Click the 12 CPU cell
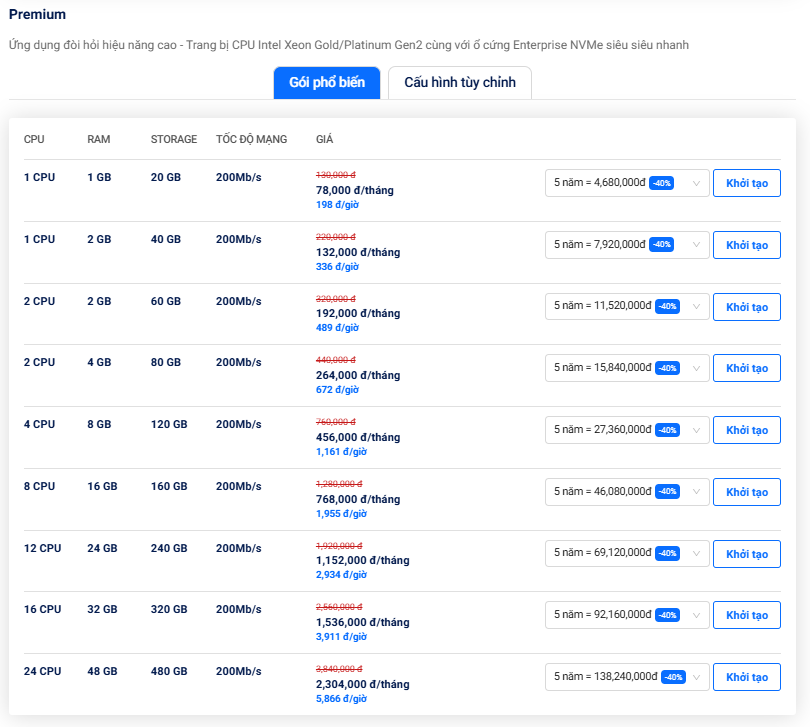This screenshot has height=727, width=810. click(42, 548)
